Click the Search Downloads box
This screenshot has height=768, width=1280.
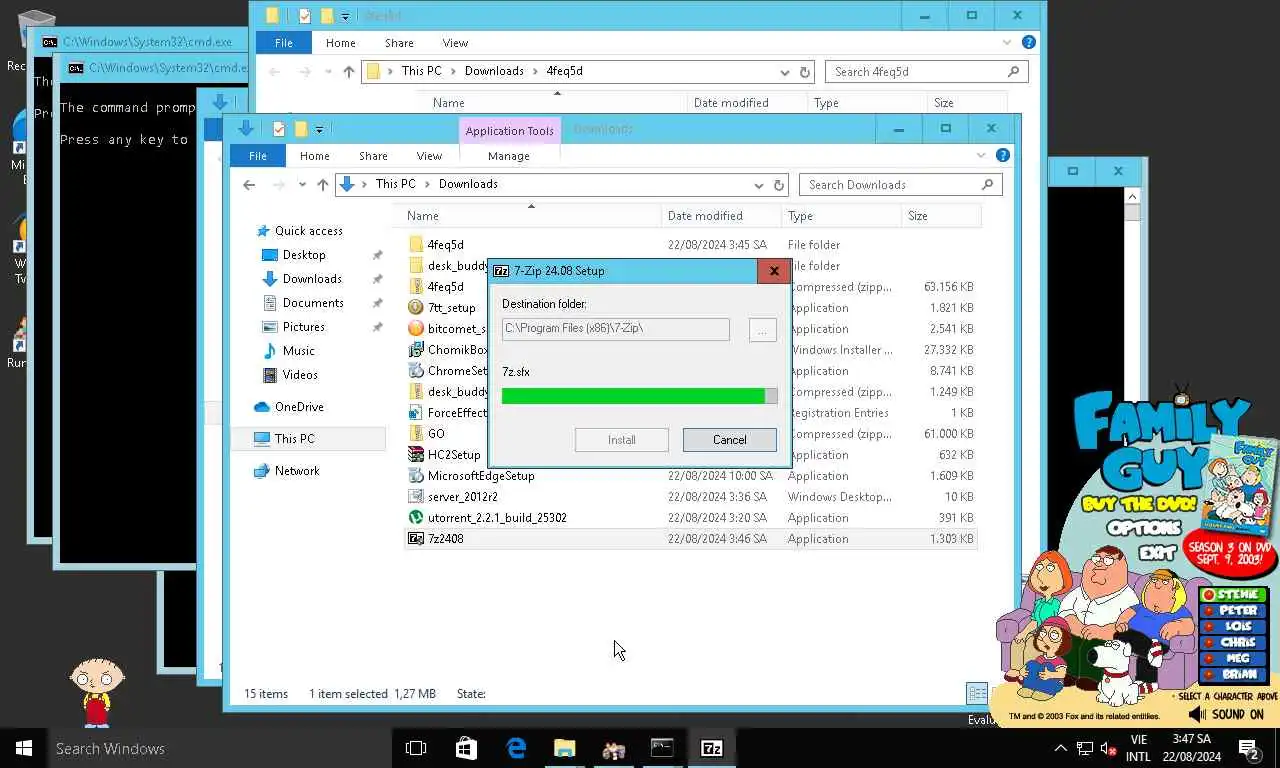click(x=900, y=185)
